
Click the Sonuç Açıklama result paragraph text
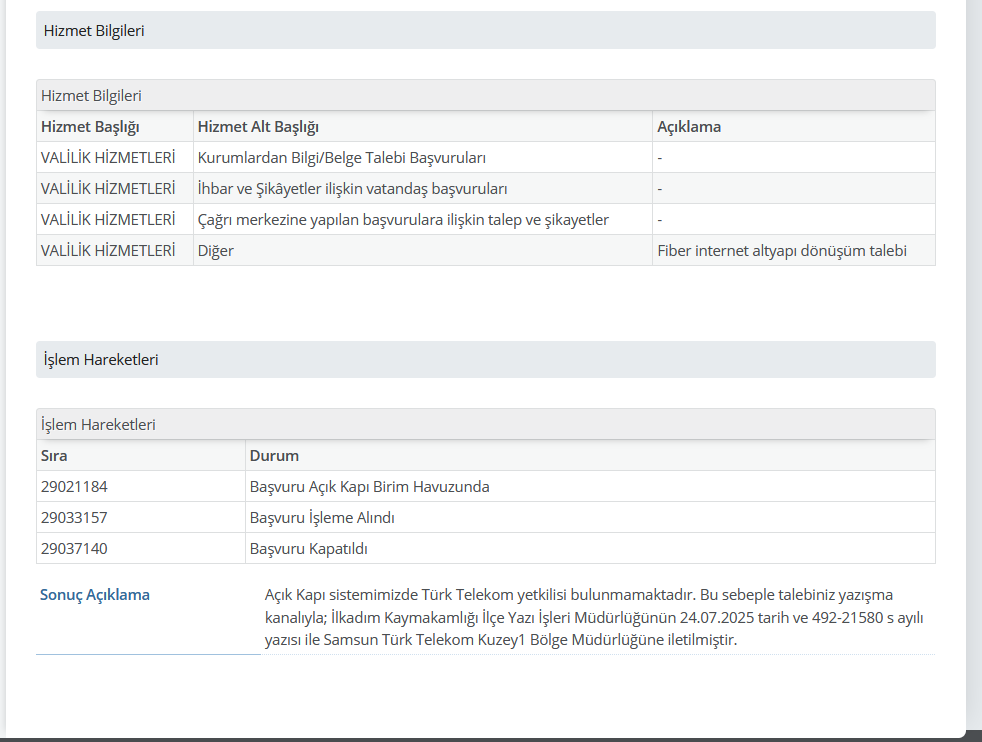pos(594,617)
